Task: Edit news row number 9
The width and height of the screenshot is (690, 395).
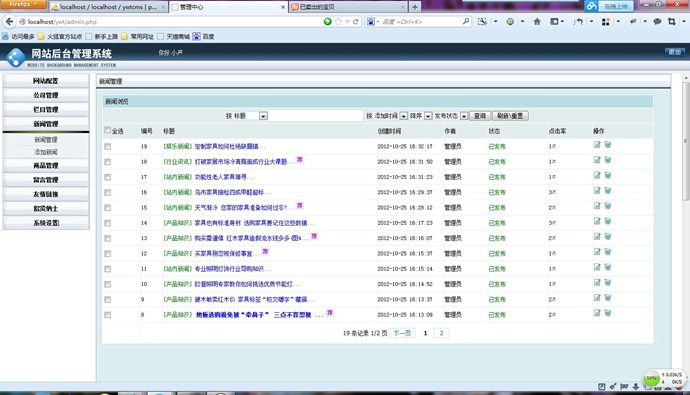Action: pos(597,298)
